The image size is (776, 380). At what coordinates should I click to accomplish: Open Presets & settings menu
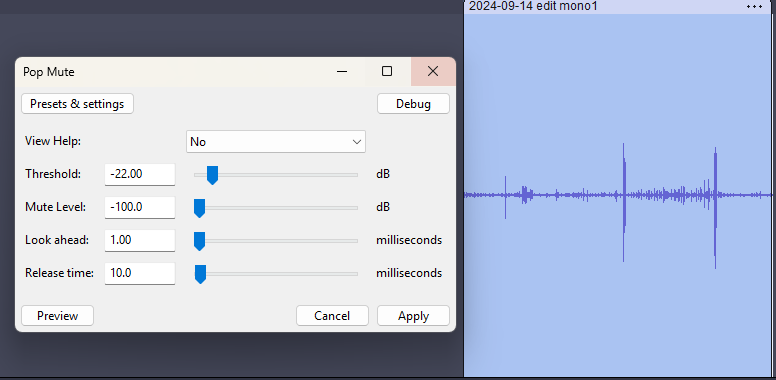(x=77, y=104)
